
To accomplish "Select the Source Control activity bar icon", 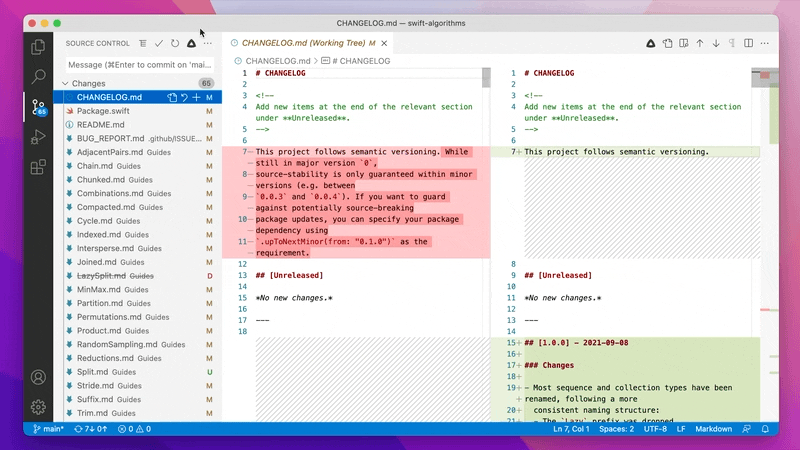I will 38,107.
